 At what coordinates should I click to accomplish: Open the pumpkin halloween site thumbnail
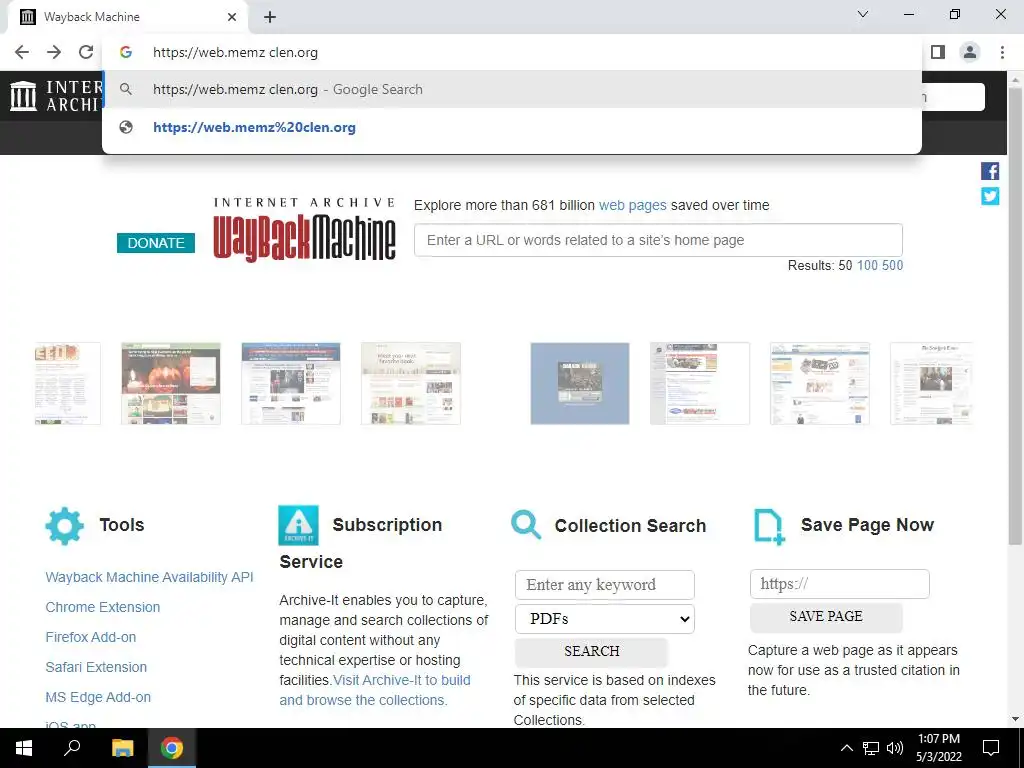pos(171,383)
